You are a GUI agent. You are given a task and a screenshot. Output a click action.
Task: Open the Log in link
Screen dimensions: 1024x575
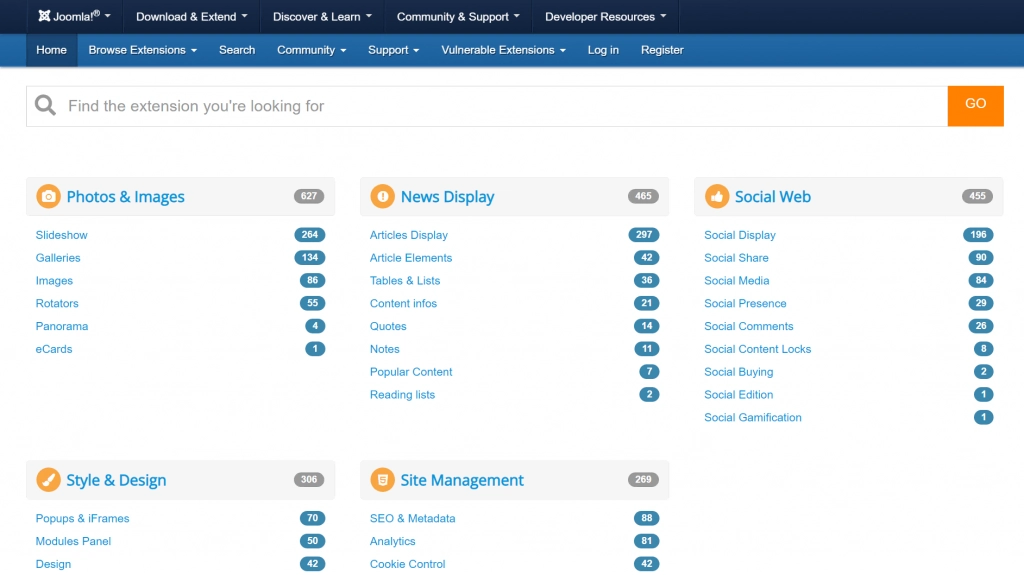[x=603, y=50]
